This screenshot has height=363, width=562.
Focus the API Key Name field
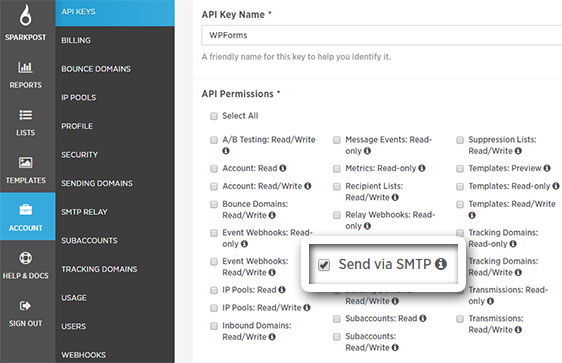(x=381, y=35)
